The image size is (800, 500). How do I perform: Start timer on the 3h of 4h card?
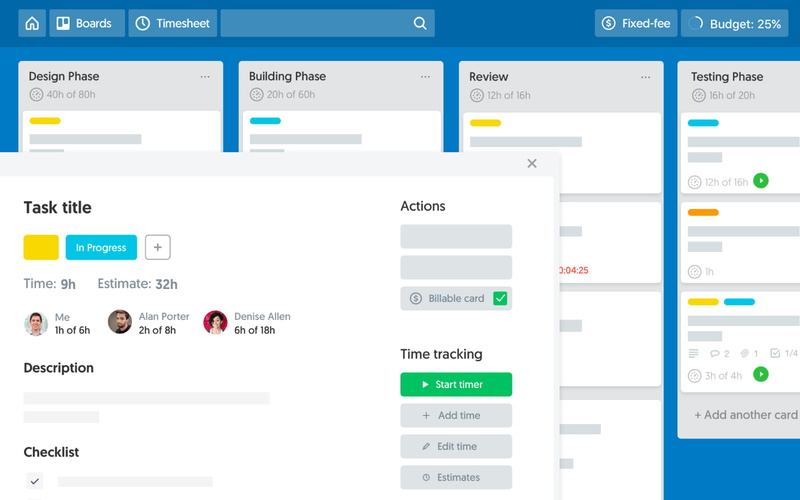pos(761,374)
